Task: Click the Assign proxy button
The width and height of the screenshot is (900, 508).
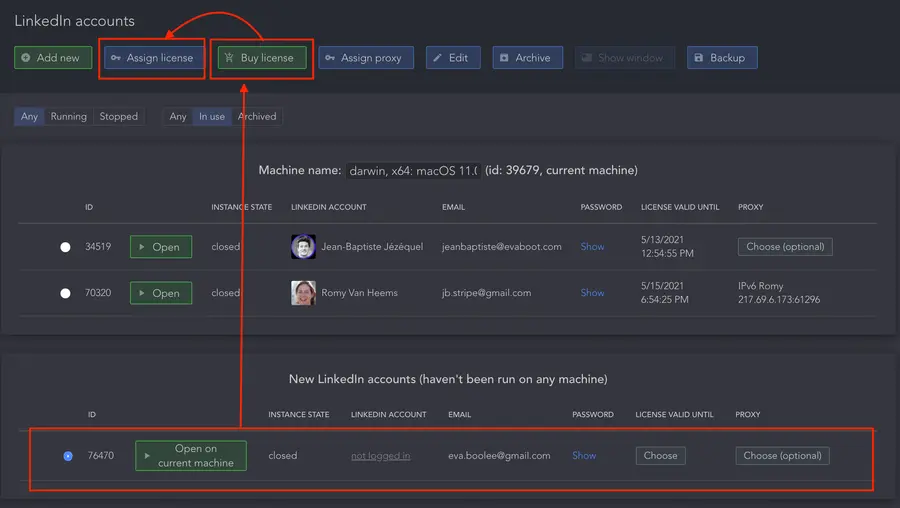Action: pos(366,57)
